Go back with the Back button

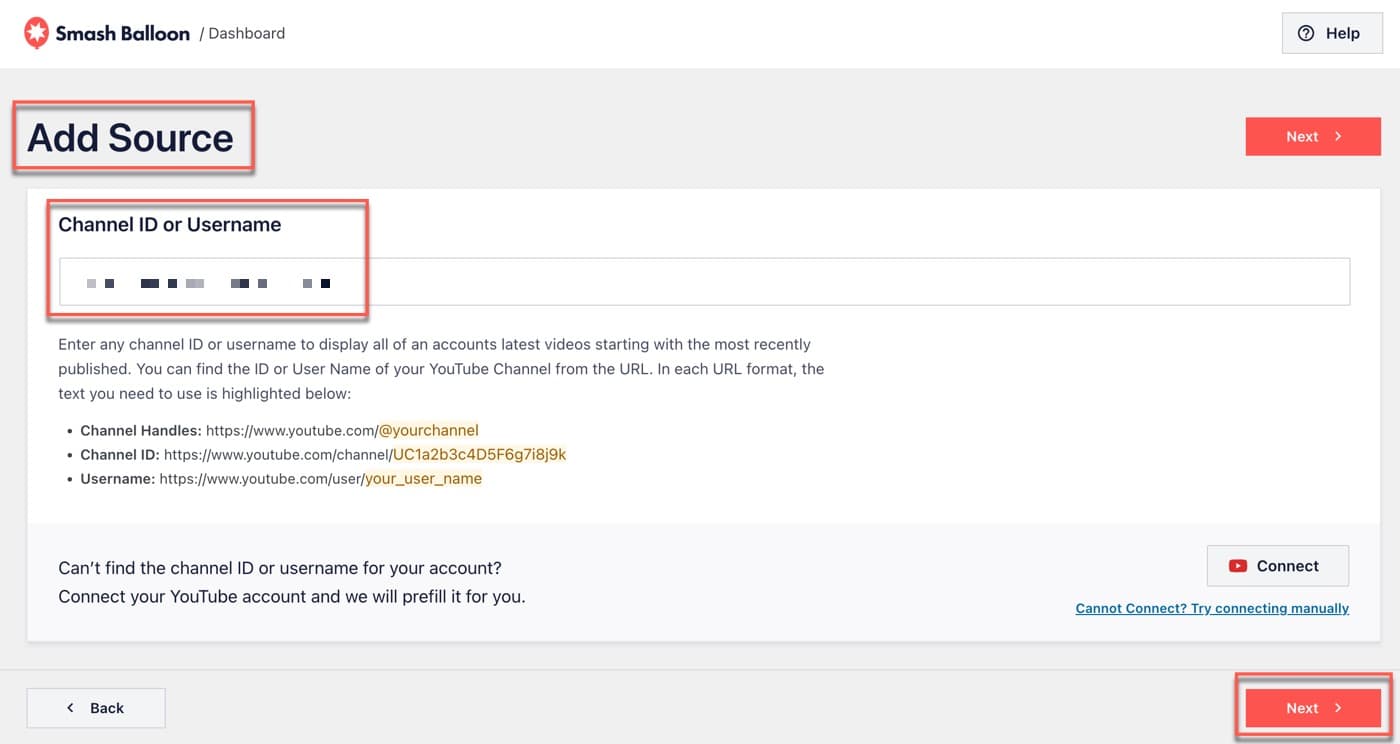96,708
